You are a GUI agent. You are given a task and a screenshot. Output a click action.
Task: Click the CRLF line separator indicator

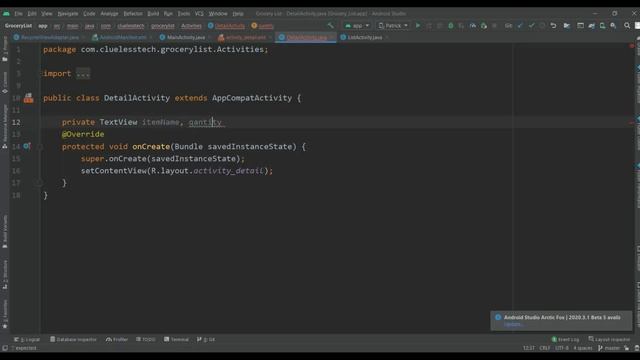point(545,348)
